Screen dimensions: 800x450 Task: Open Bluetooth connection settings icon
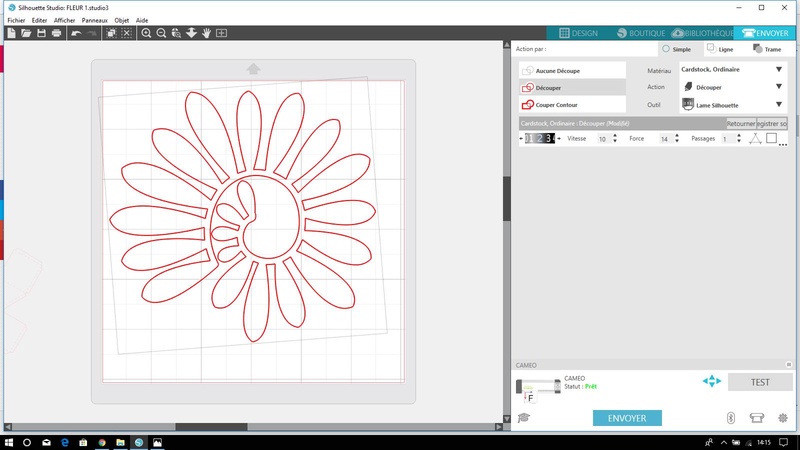click(731, 418)
